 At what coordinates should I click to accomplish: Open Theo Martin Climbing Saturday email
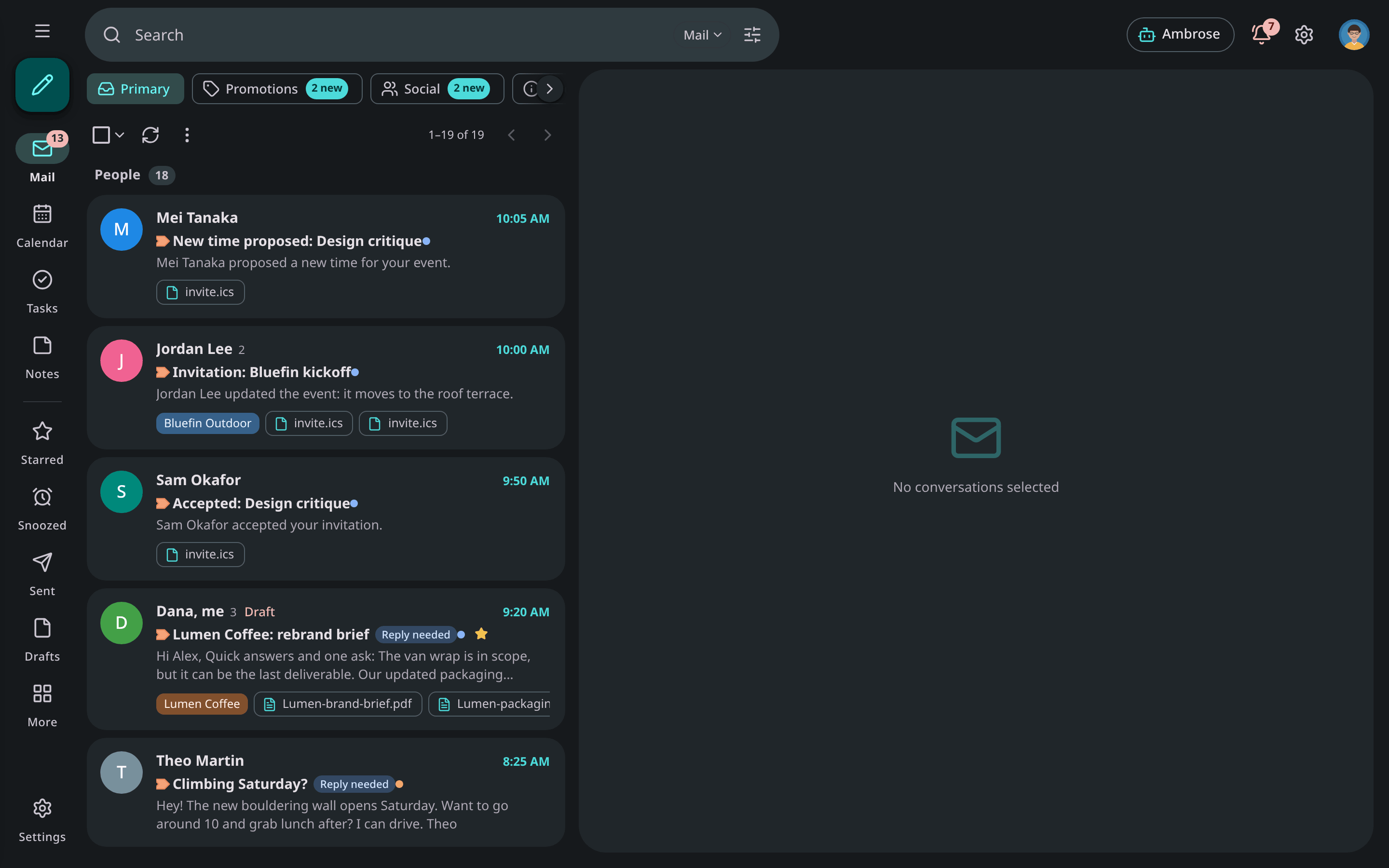click(326, 792)
